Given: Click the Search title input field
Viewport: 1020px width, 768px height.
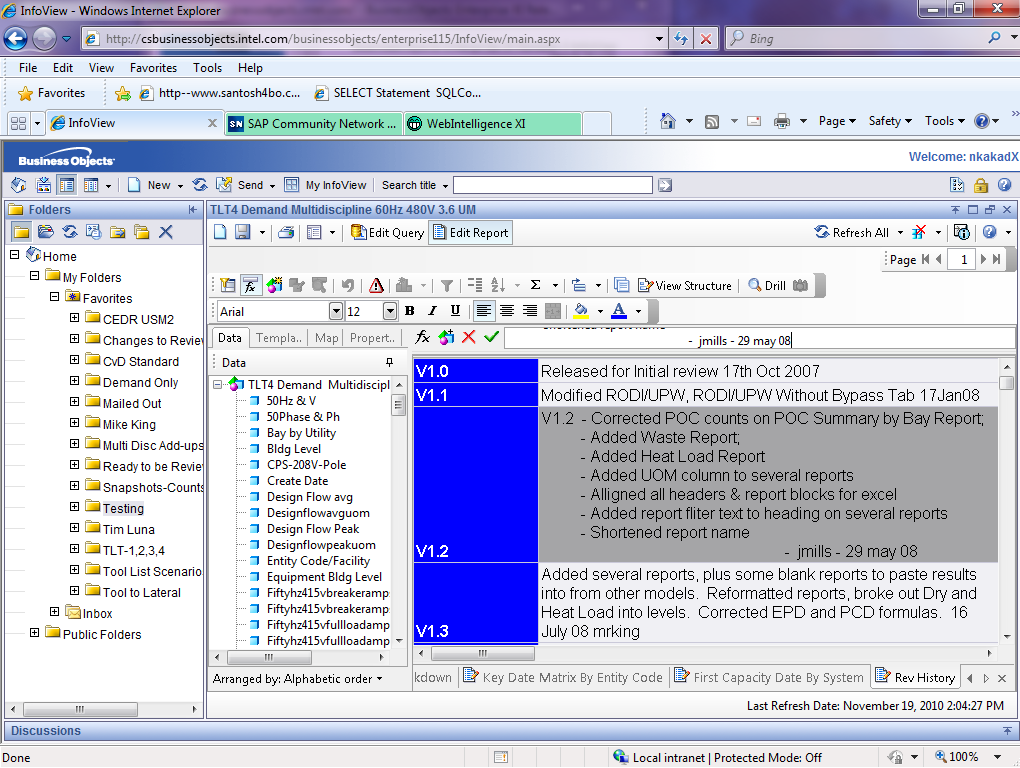Looking at the screenshot, I should 553,185.
